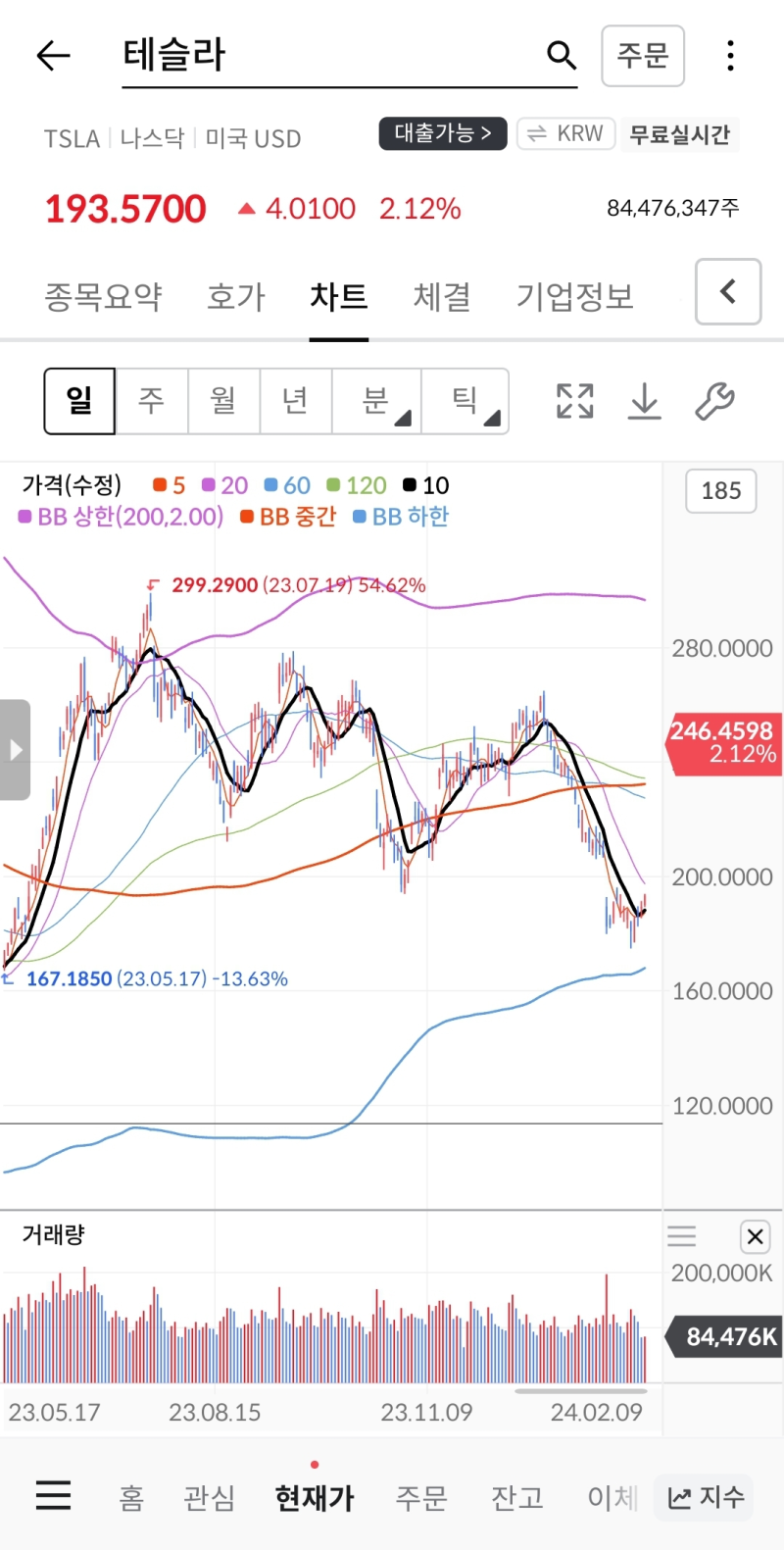784x1550 pixels.
Task: Select the 월 monthly chart period
Action: click(223, 401)
